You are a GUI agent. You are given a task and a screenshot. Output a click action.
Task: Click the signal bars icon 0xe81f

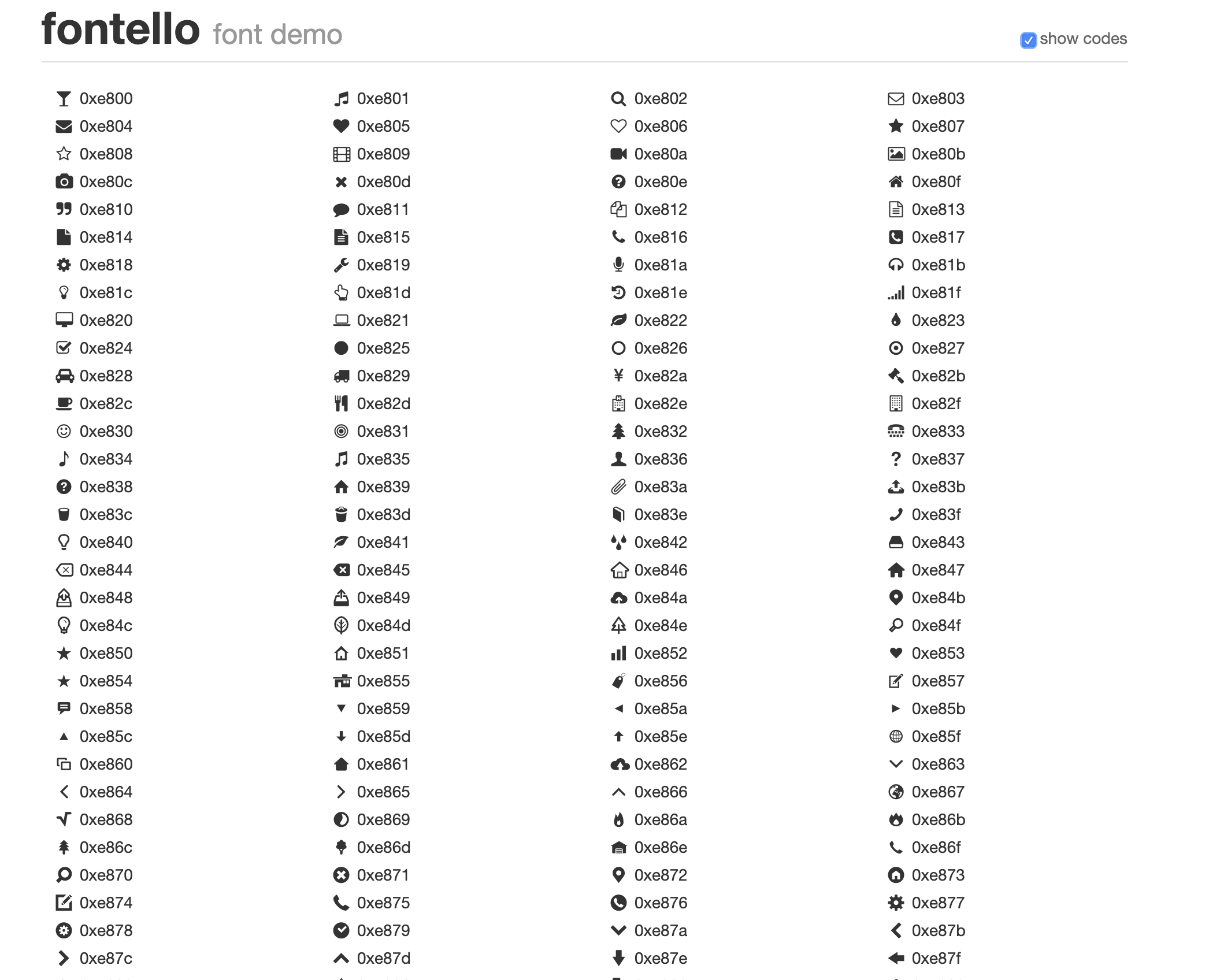(x=896, y=293)
